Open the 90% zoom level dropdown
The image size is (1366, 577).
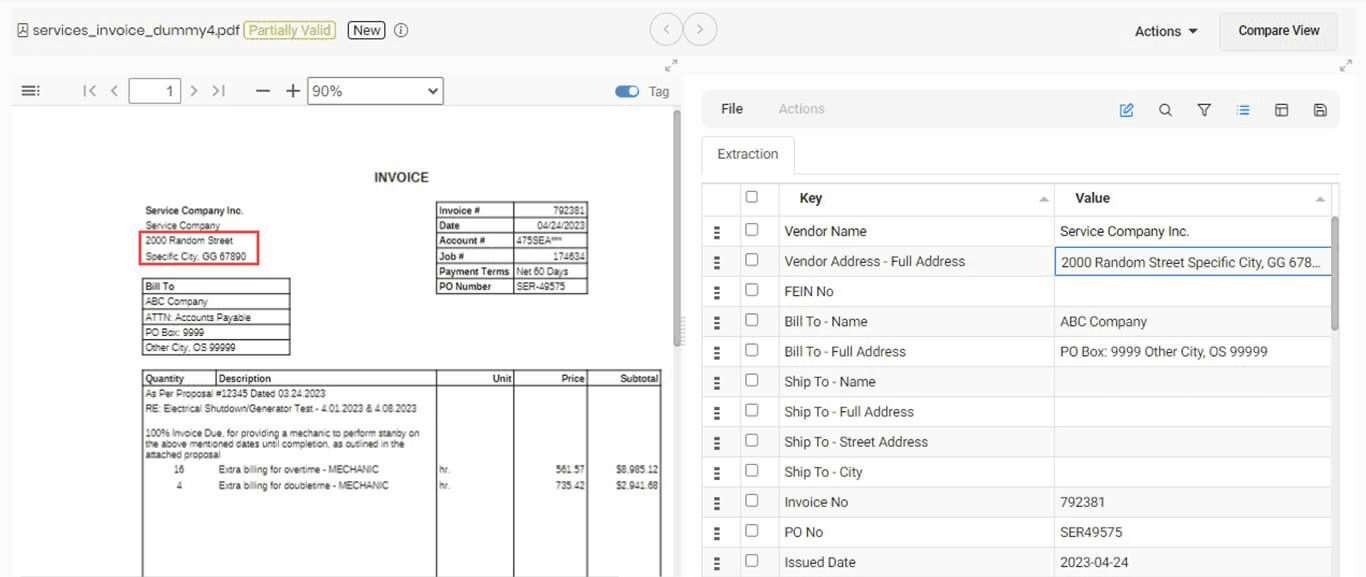(x=375, y=91)
